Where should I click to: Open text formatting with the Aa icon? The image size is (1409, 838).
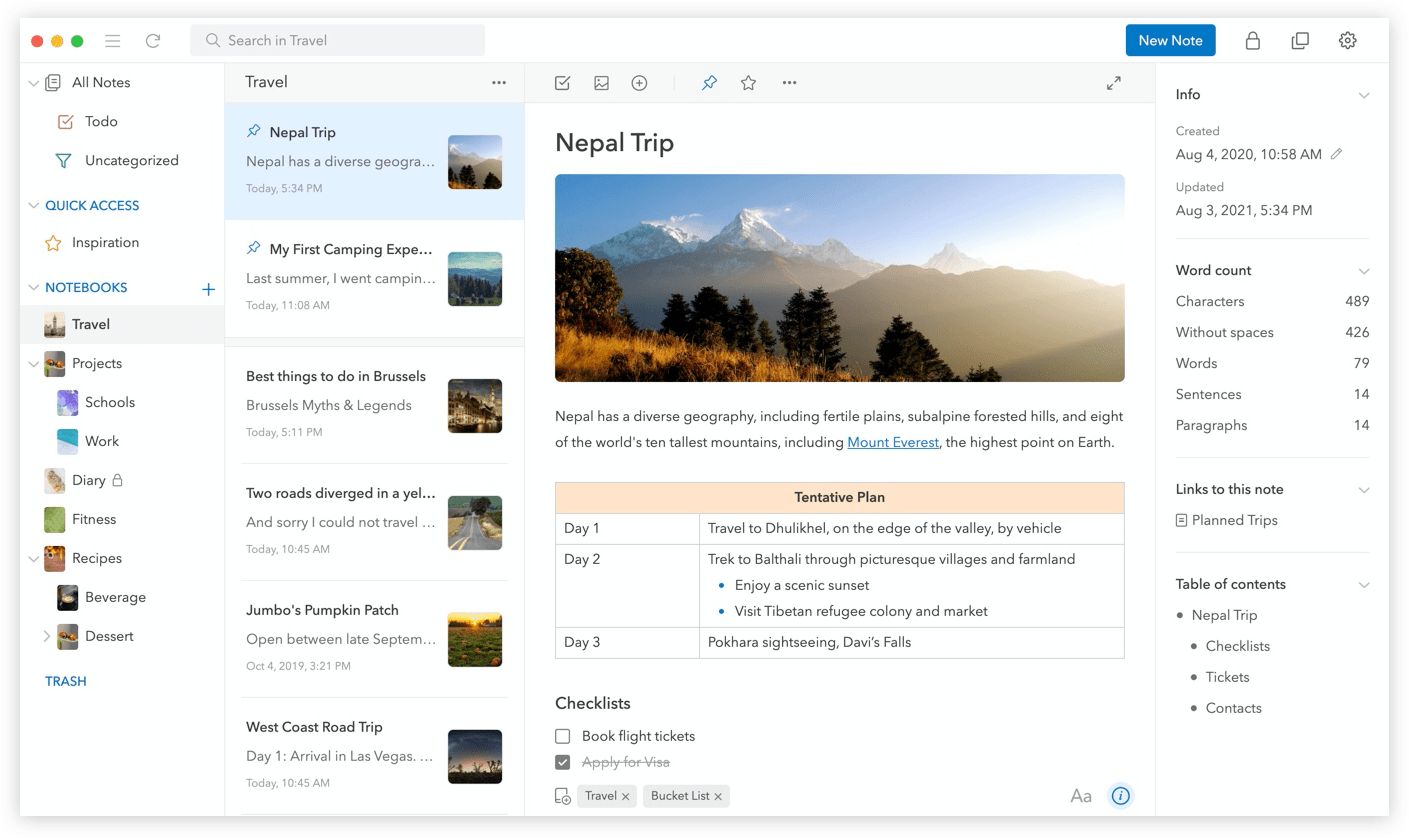click(1080, 795)
